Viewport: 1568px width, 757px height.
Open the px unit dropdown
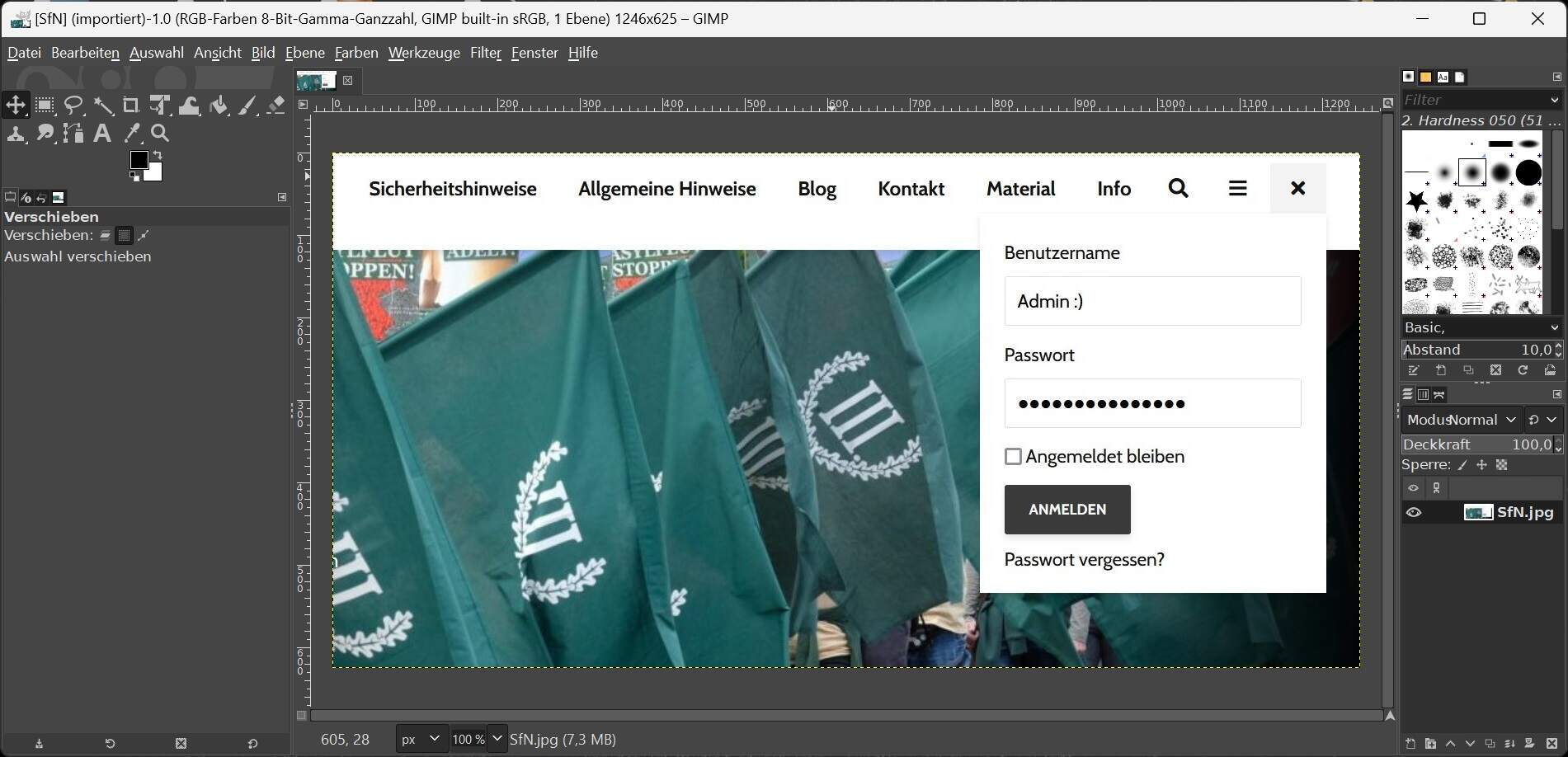[x=421, y=740]
